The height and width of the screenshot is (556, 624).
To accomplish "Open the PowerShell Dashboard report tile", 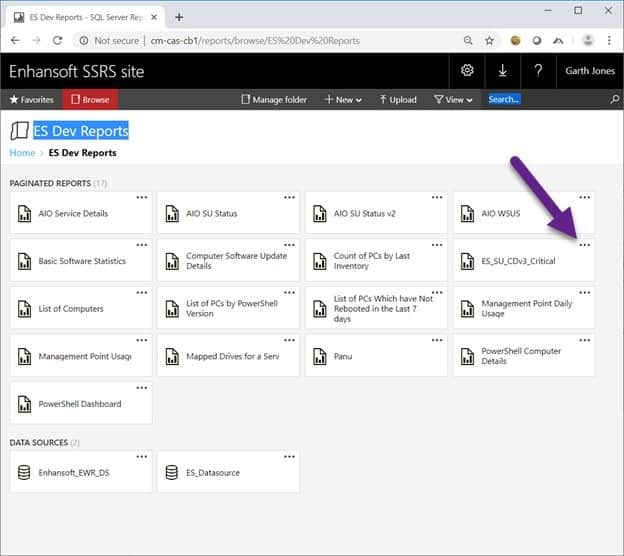I will (x=80, y=404).
